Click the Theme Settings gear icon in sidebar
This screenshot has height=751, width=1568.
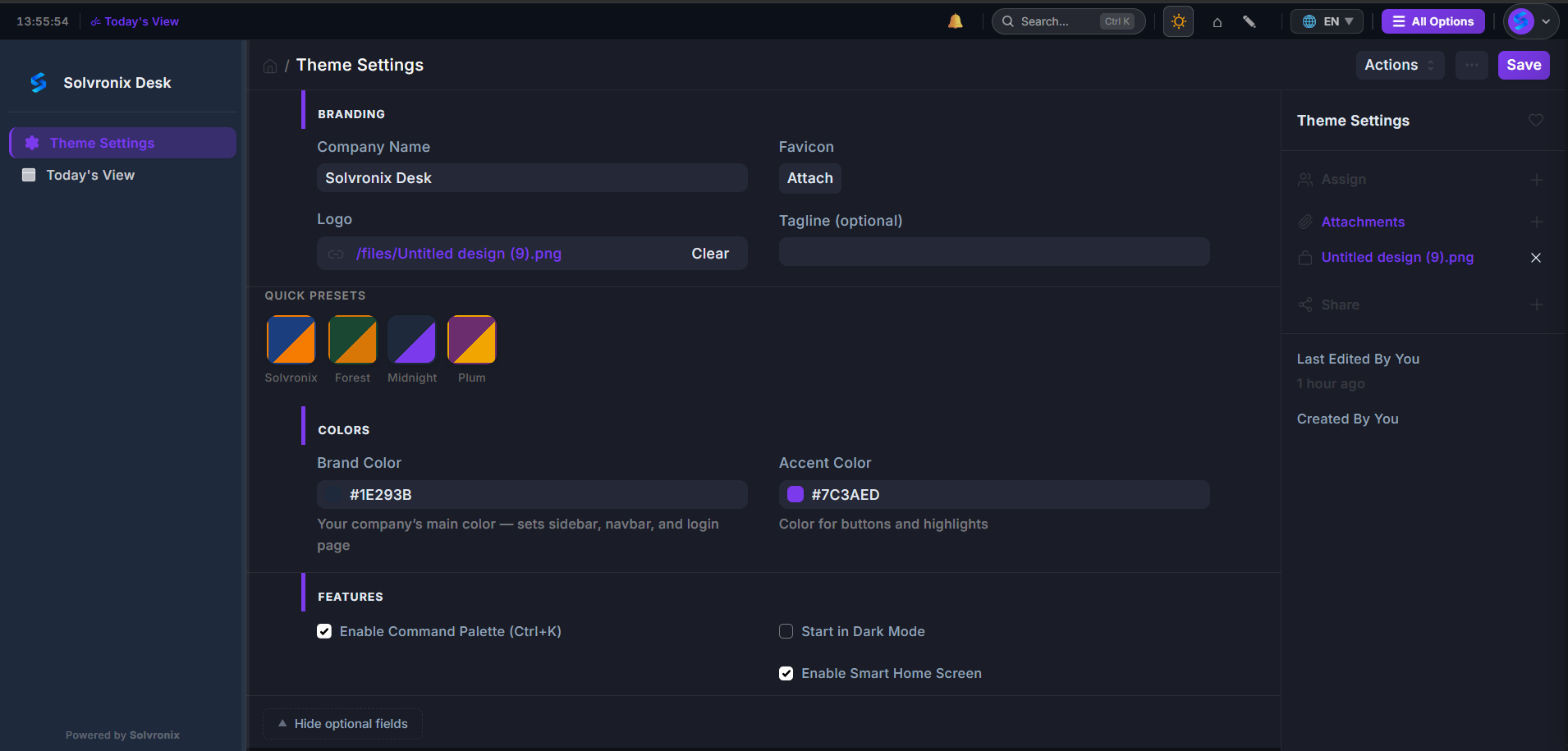[32, 143]
